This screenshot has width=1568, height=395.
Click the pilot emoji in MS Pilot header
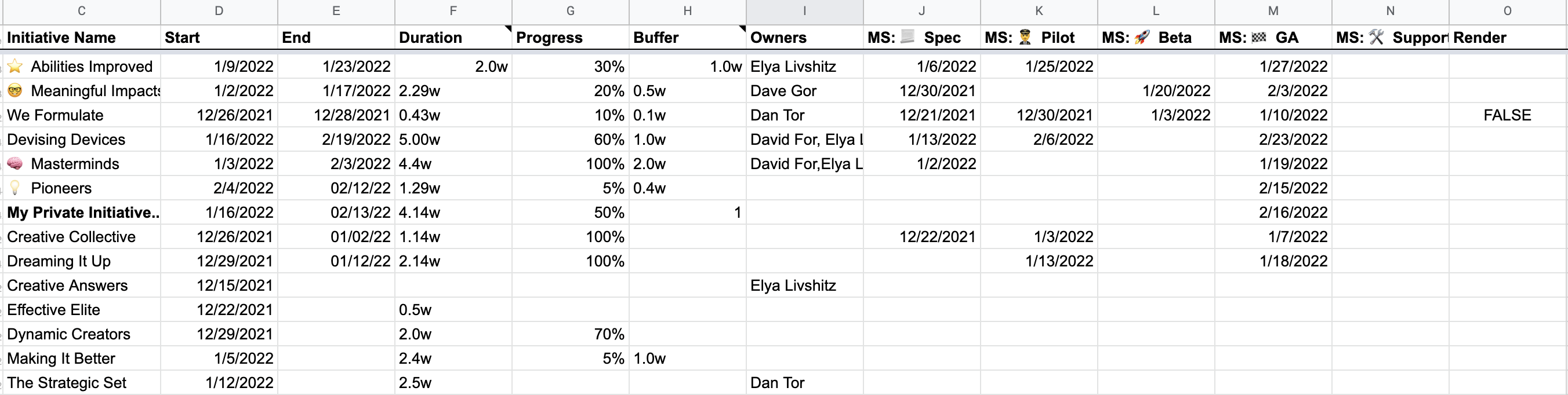[x=1025, y=38]
